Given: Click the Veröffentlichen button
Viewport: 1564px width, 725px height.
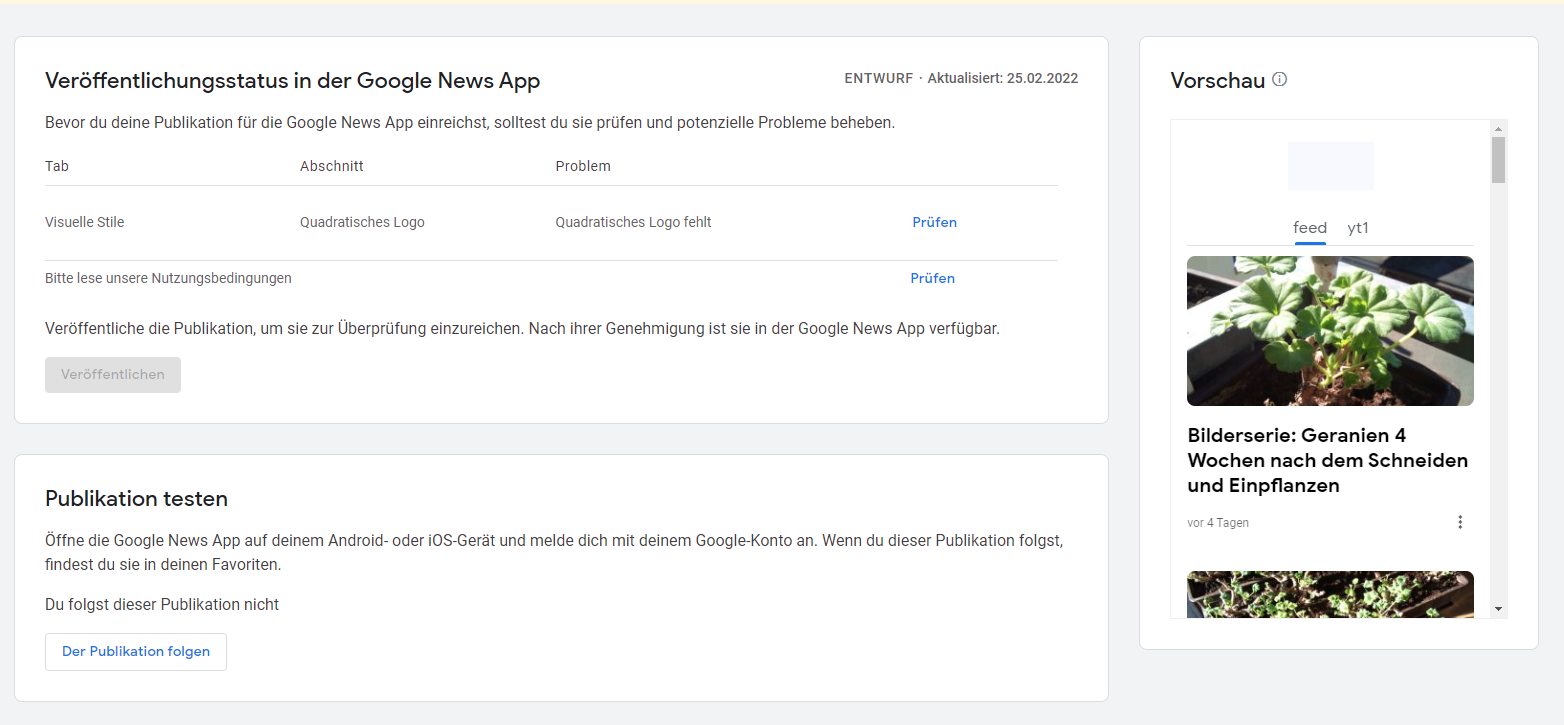Looking at the screenshot, I should tap(113, 375).
